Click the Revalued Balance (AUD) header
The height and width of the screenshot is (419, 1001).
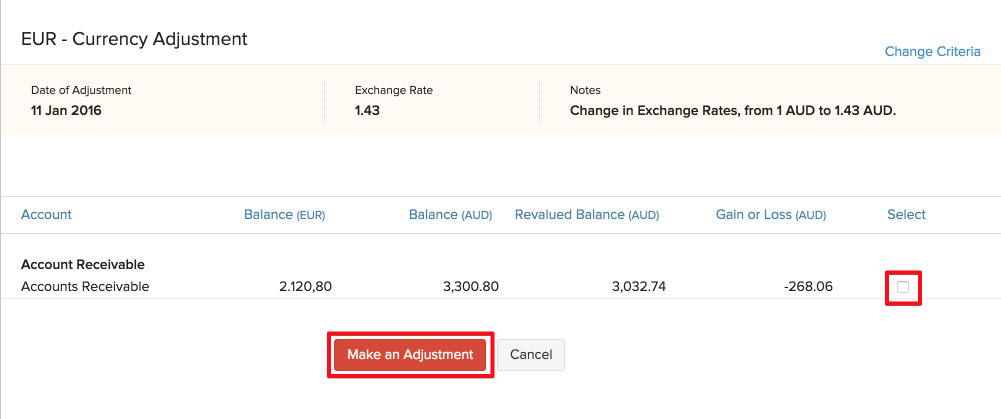(x=586, y=214)
